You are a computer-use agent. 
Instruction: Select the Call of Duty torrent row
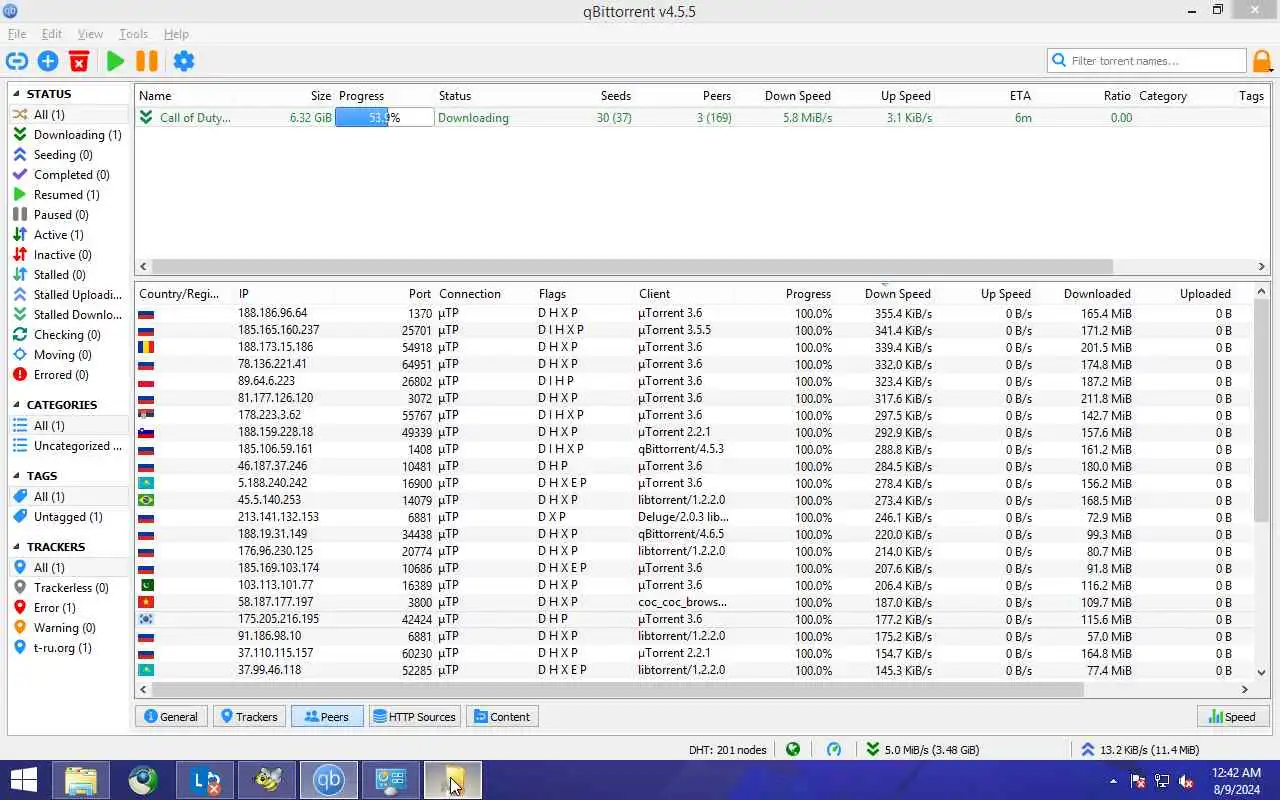[x=701, y=117]
